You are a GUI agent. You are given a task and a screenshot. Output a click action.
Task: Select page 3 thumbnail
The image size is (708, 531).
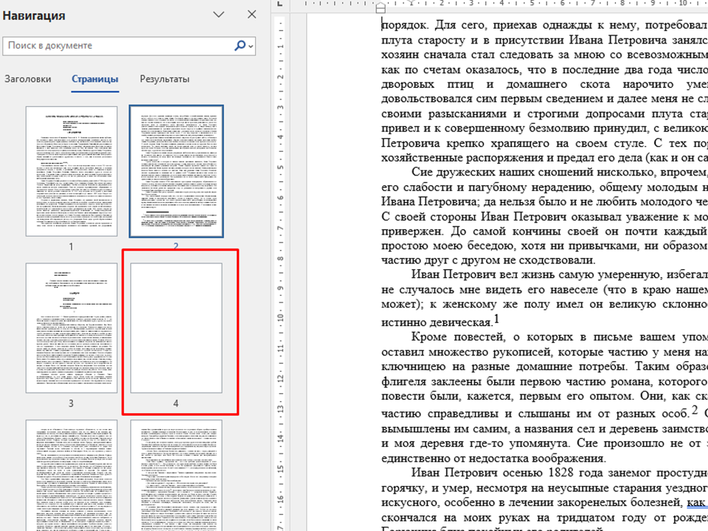coord(71,328)
